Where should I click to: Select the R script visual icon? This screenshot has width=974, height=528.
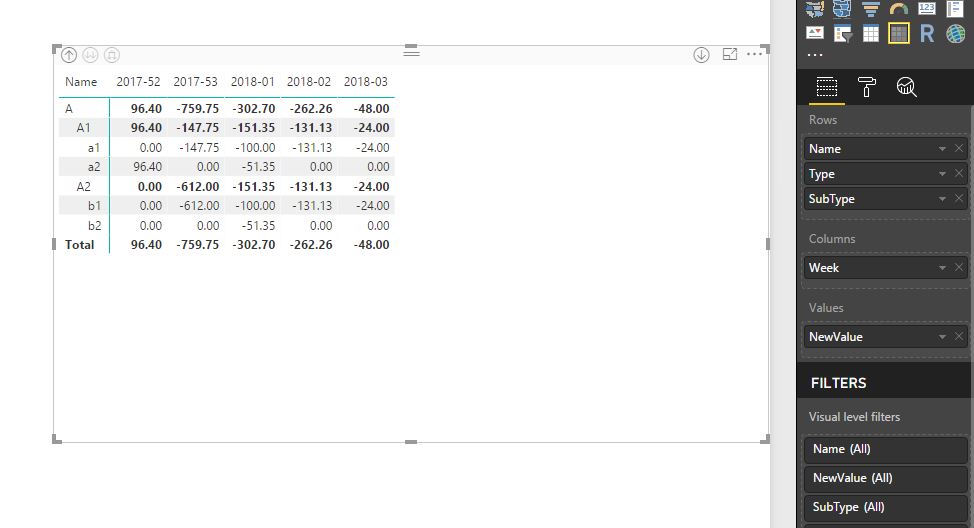click(x=927, y=34)
